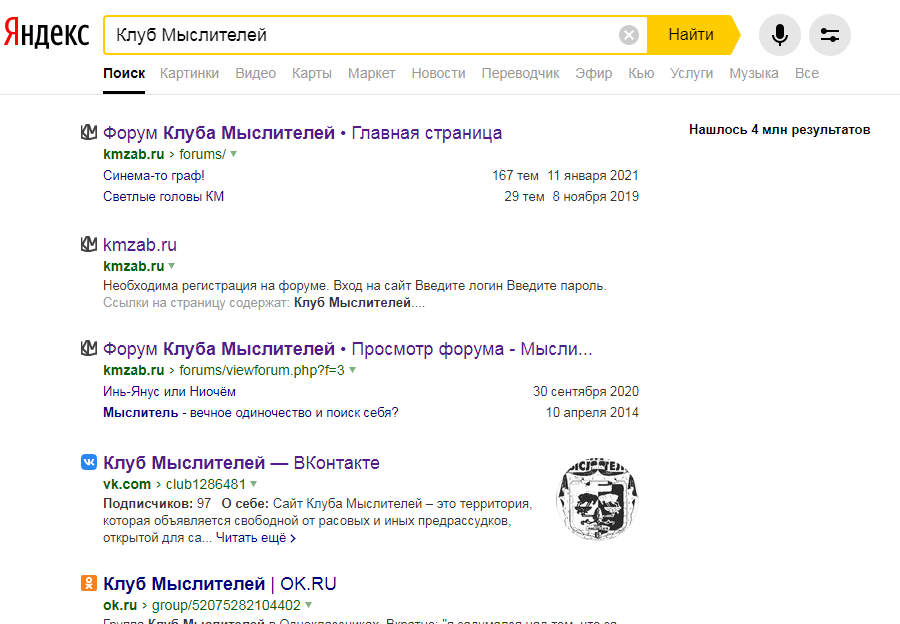Click the group/52075282104402 breadcrumb

(226, 605)
